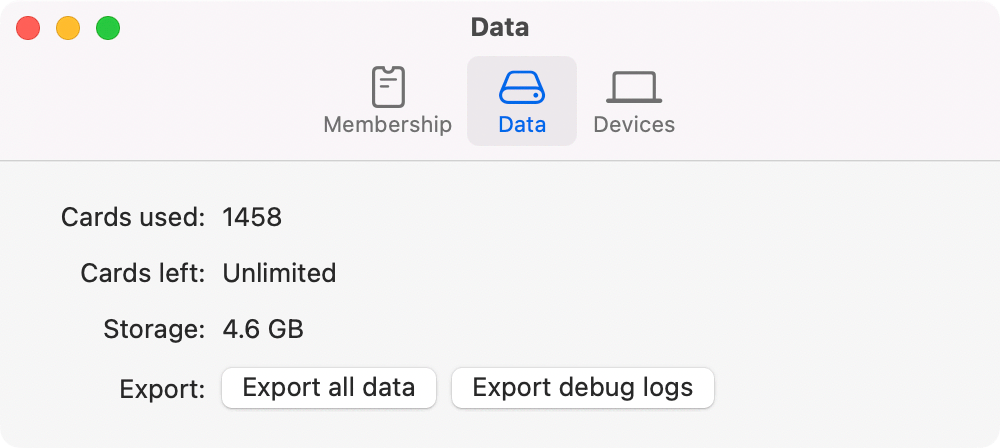Click the Cards left label
The height and width of the screenshot is (448, 1000).
tap(143, 273)
